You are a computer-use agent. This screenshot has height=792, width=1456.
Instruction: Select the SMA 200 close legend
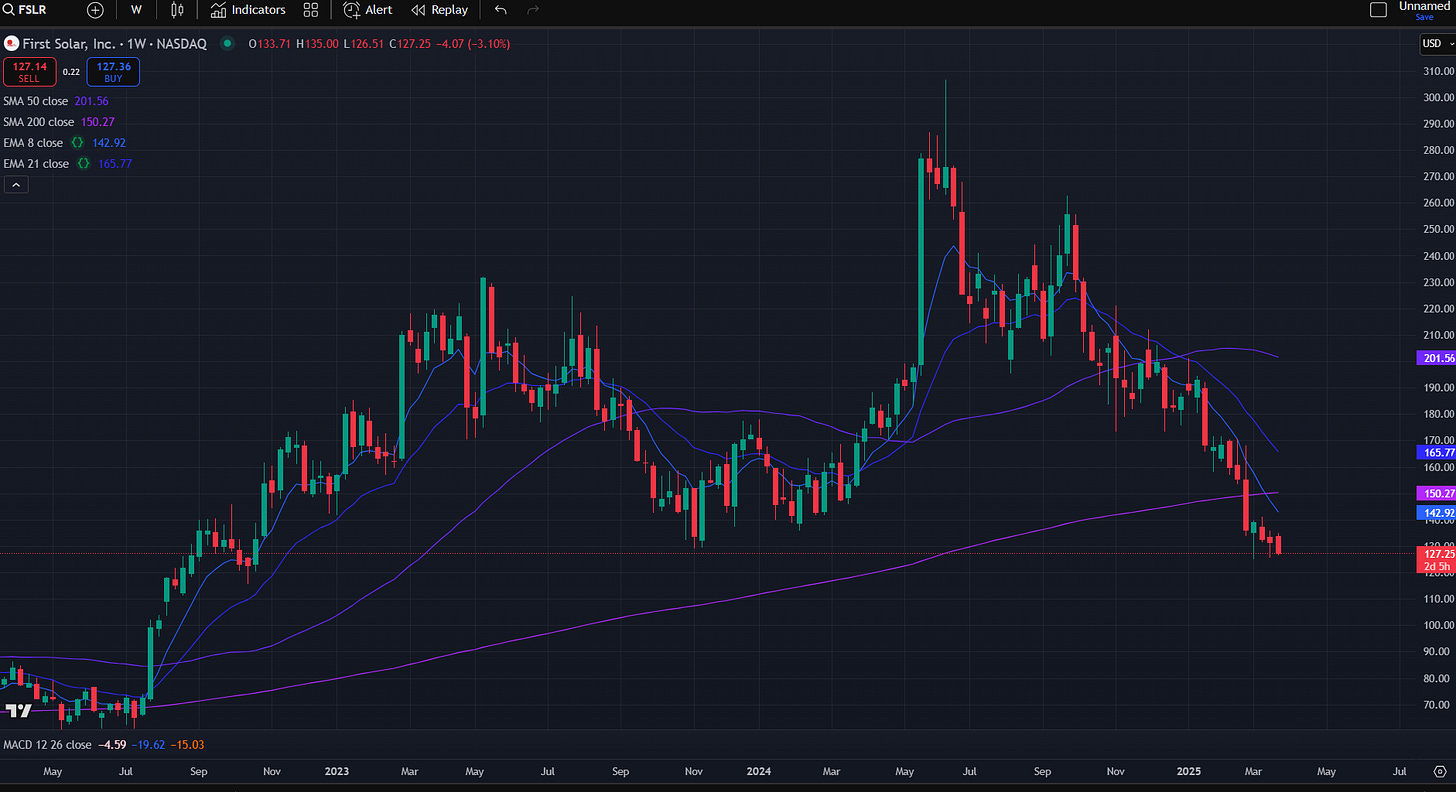point(39,122)
